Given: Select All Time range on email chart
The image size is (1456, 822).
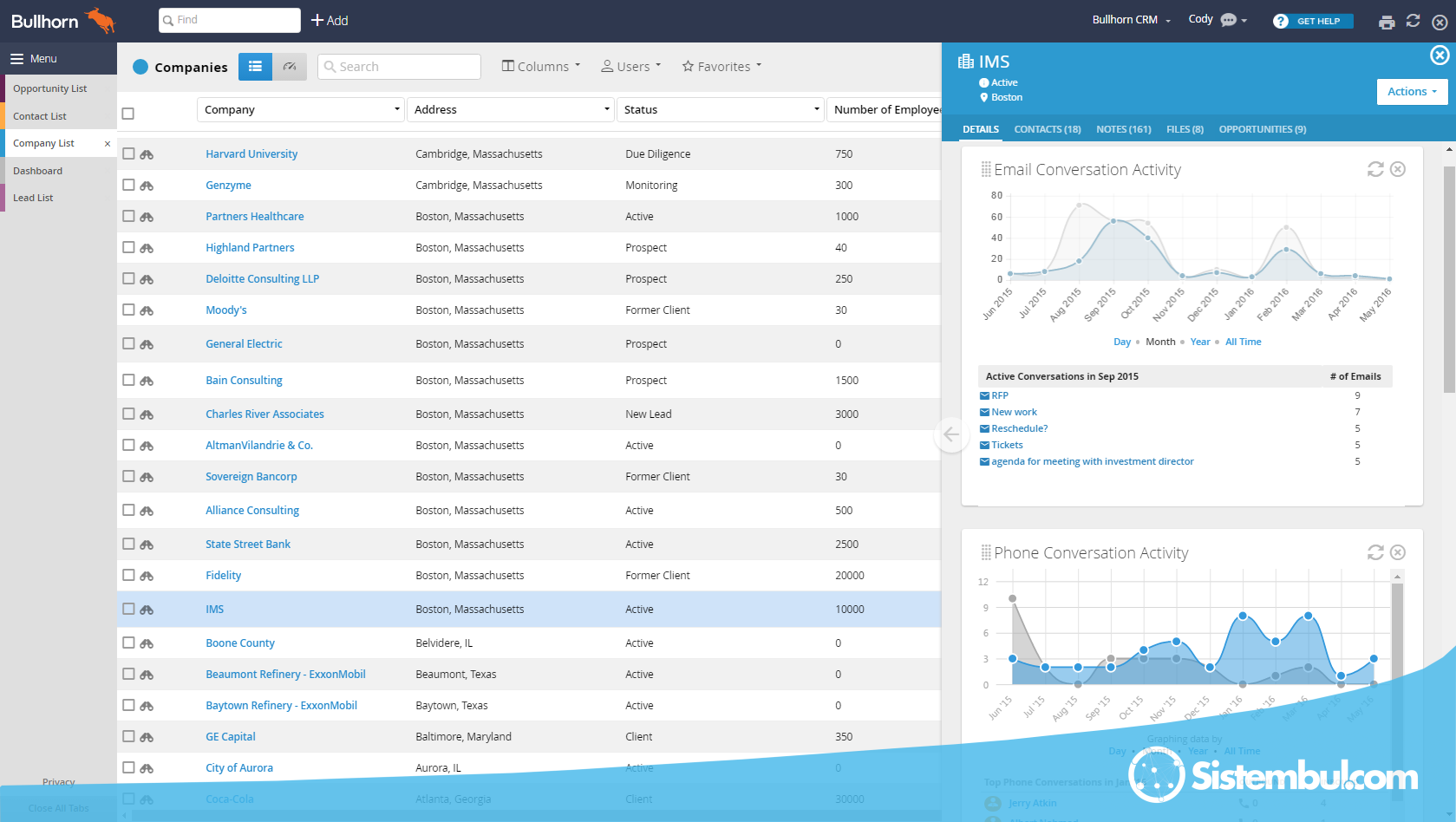Looking at the screenshot, I should pyautogui.click(x=1243, y=342).
